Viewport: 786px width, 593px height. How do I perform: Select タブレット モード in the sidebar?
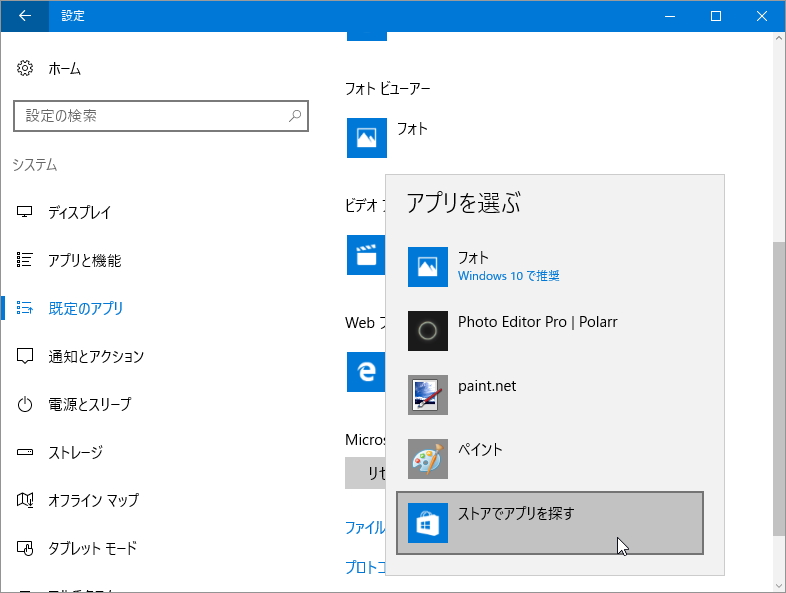(x=92, y=548)
